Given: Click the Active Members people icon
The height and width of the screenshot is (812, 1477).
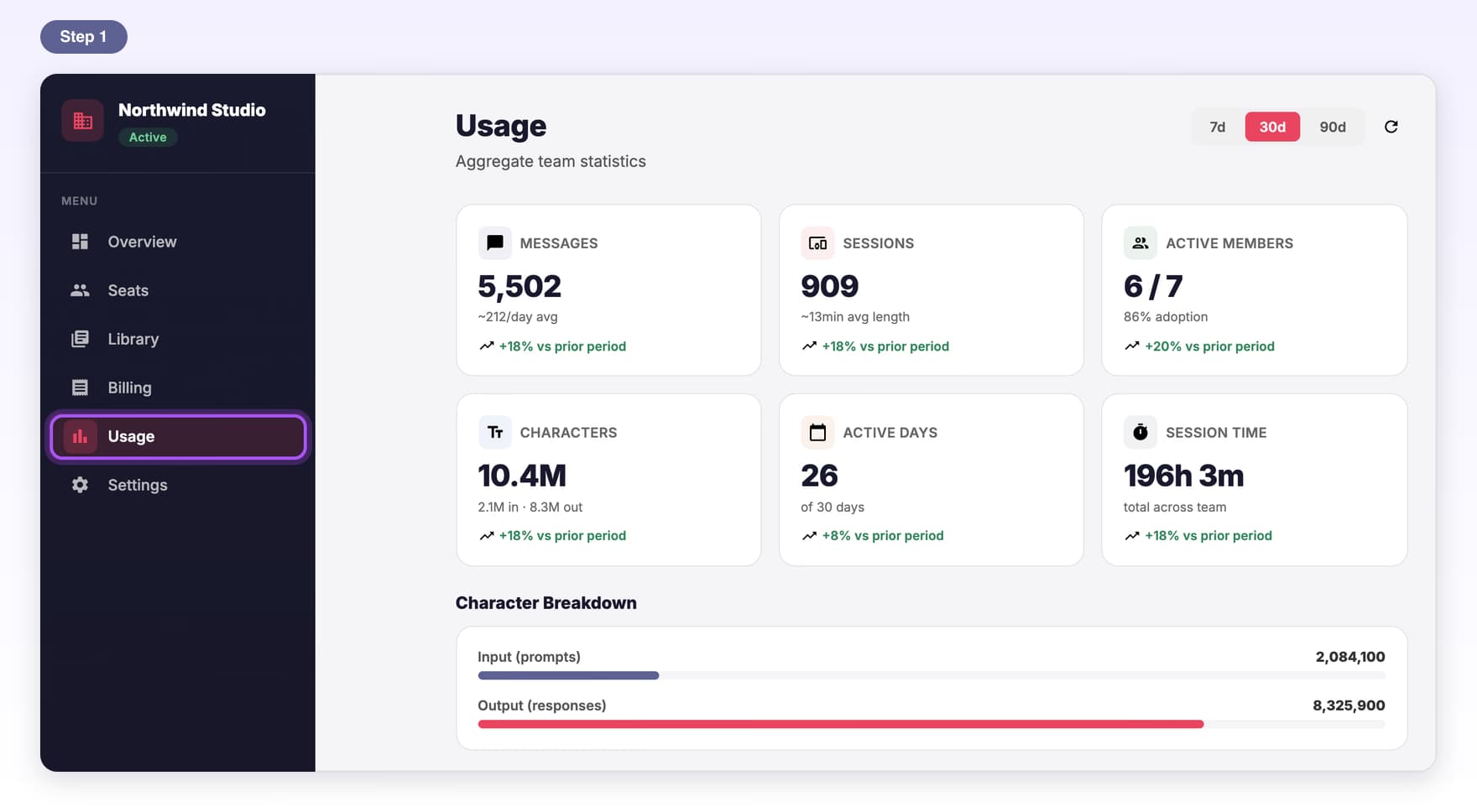Looking at the screenshot, I should tap(1140, 243).
